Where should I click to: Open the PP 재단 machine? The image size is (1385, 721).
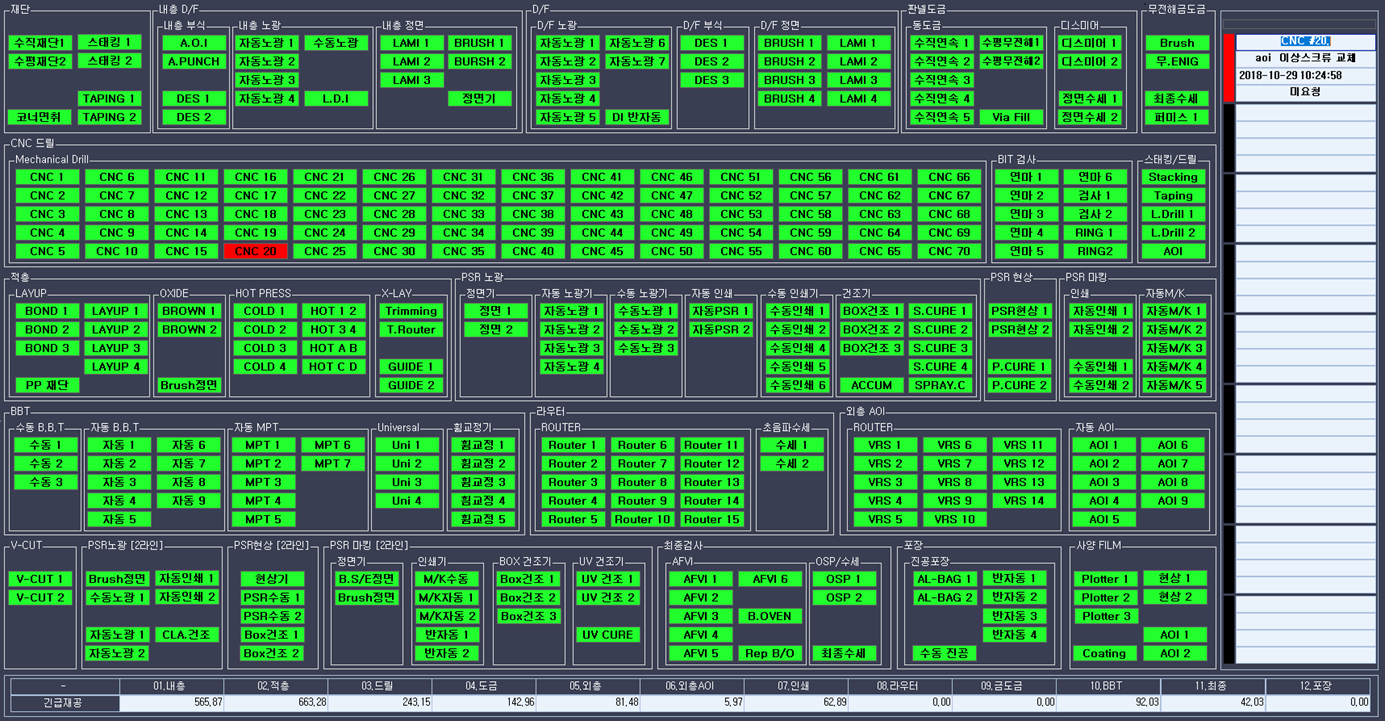(x=47, y=385)
